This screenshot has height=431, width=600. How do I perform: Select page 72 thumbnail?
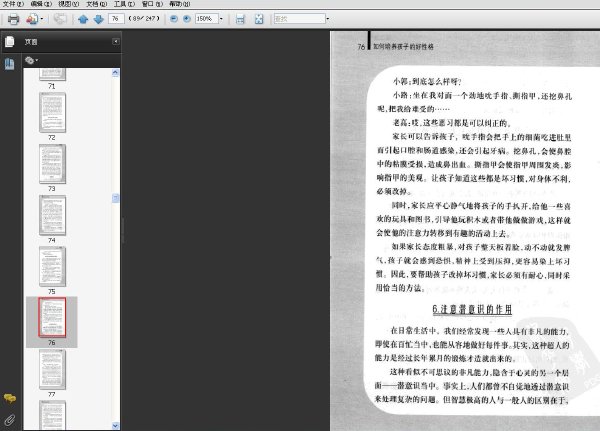pyautogui.click(x=52, y=113)
